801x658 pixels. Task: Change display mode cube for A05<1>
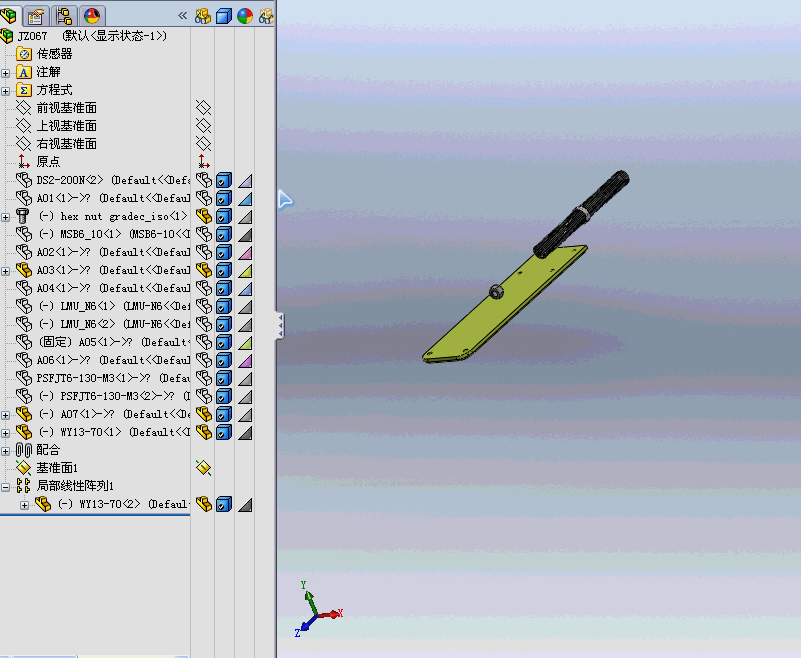pyautogui.click(x=224, y=342)
